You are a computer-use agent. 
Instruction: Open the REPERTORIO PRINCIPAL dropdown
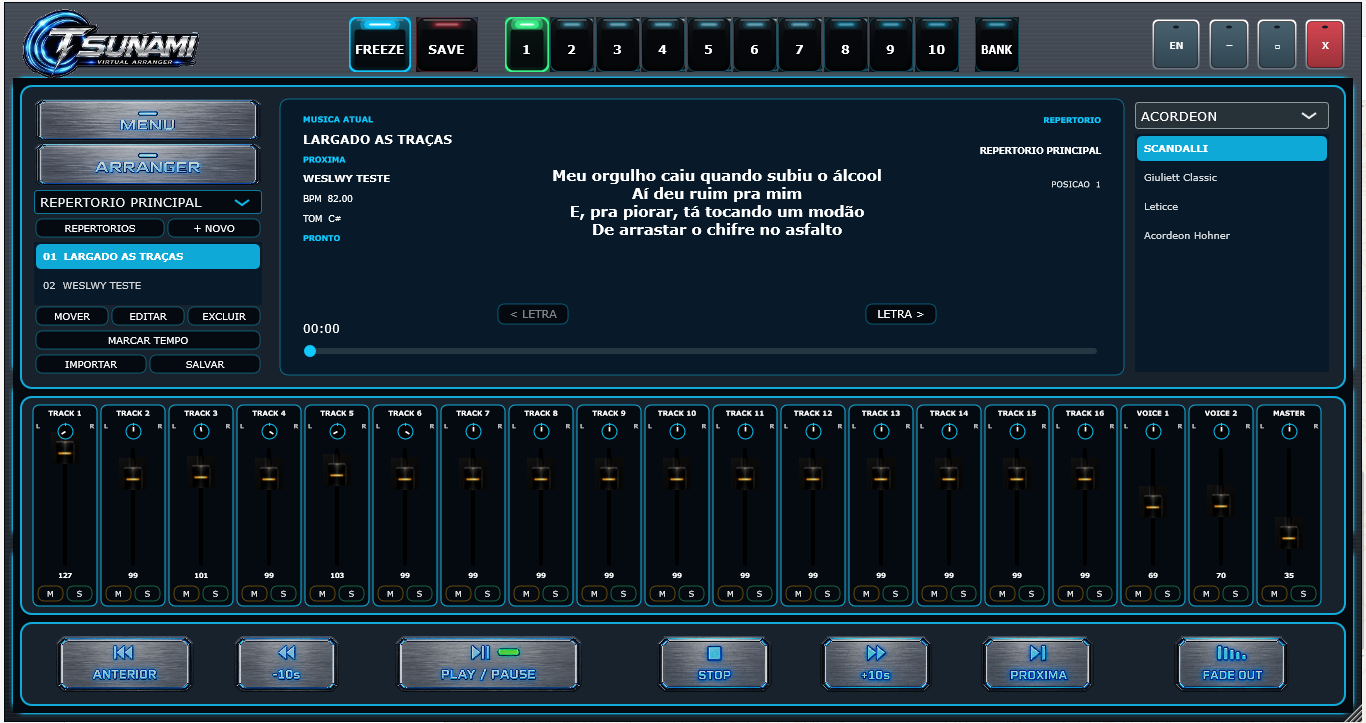coord(148,202)
